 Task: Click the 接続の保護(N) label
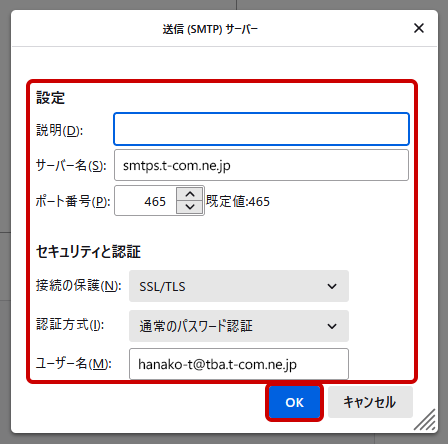(x=79, y=286)
